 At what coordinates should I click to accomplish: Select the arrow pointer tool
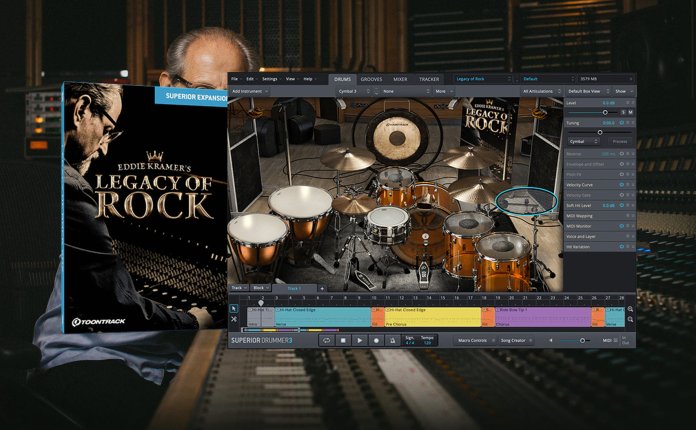click(x=234, y=308)
